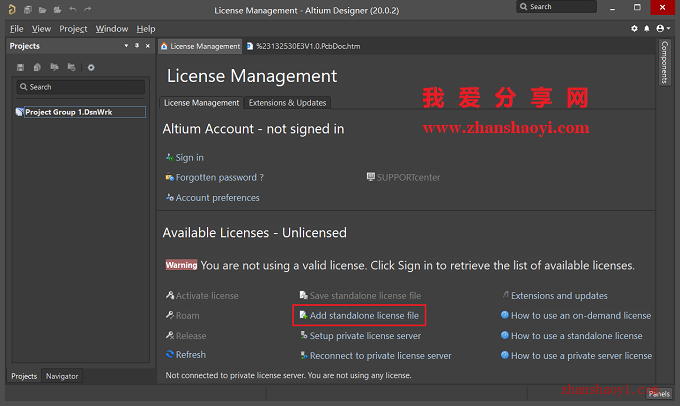Click the Sign in person icon
This screenshot has width=680, height=406.
[170, 157]
